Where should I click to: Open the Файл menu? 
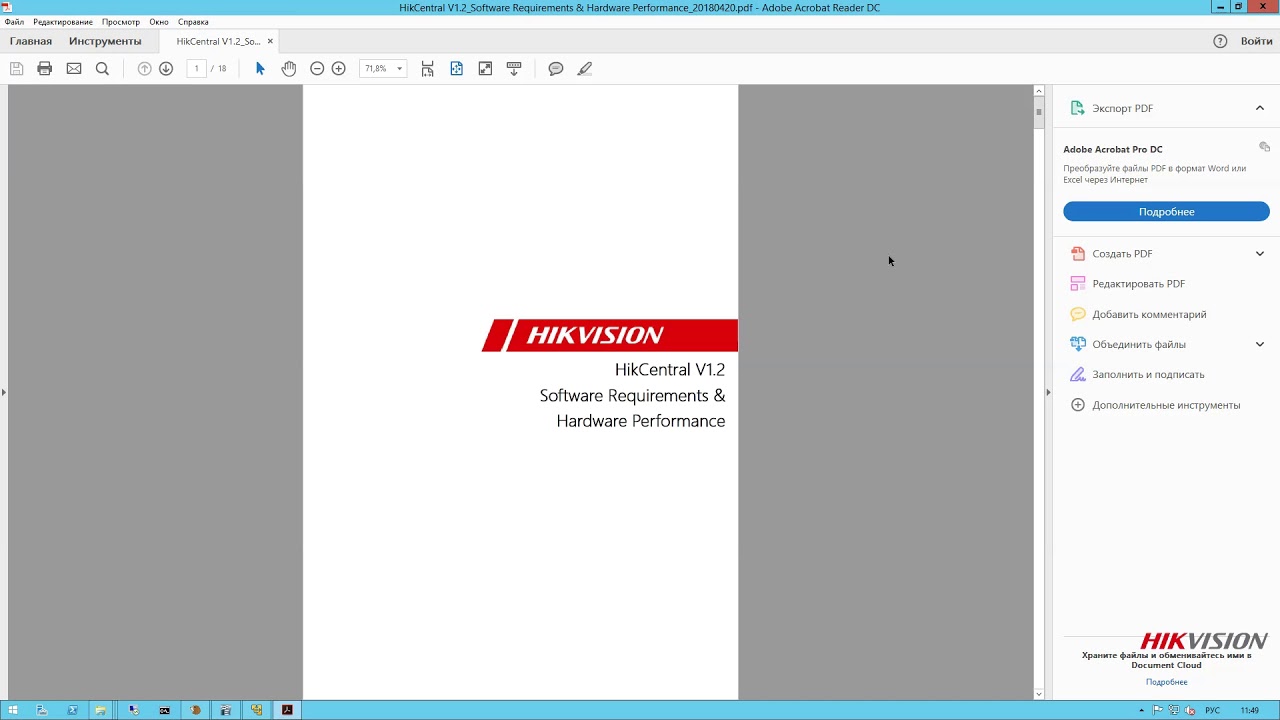coord(14,22)
